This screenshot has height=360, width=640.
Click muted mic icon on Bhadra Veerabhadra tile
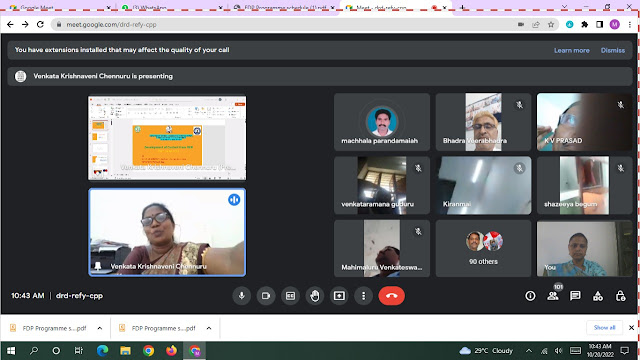click(519, 105)
